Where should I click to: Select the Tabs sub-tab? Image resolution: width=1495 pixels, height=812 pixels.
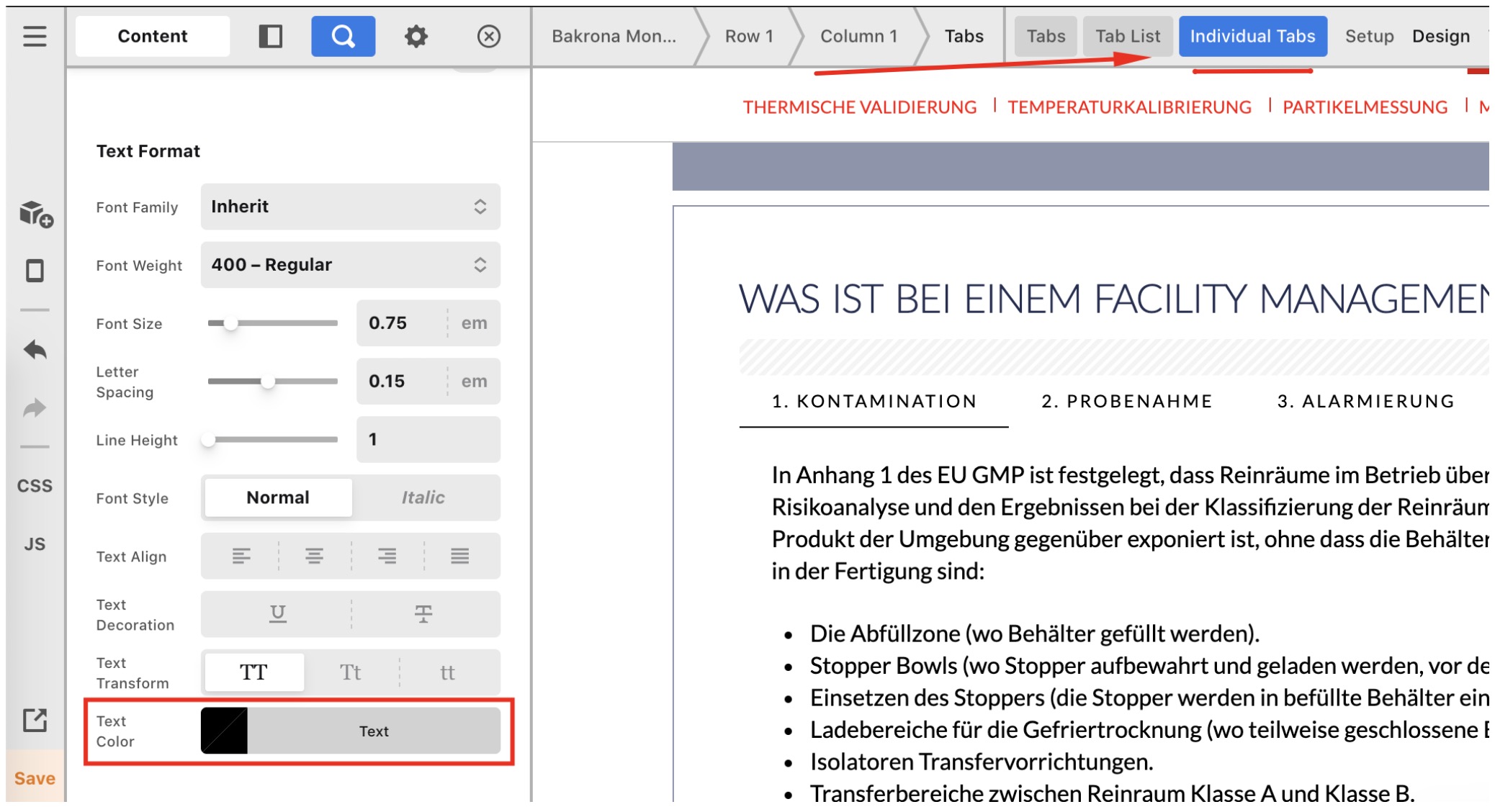[x=1046, y=36]
